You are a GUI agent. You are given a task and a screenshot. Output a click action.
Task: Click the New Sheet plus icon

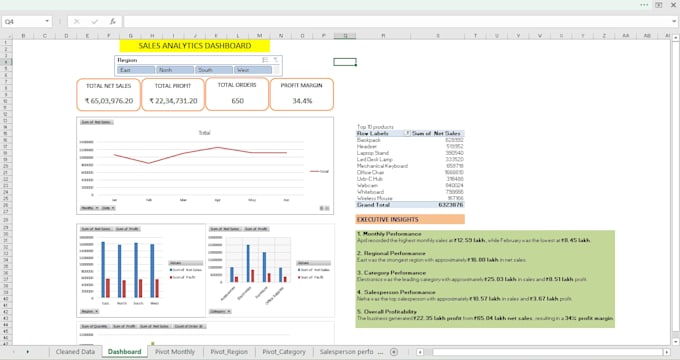point(394,352)
